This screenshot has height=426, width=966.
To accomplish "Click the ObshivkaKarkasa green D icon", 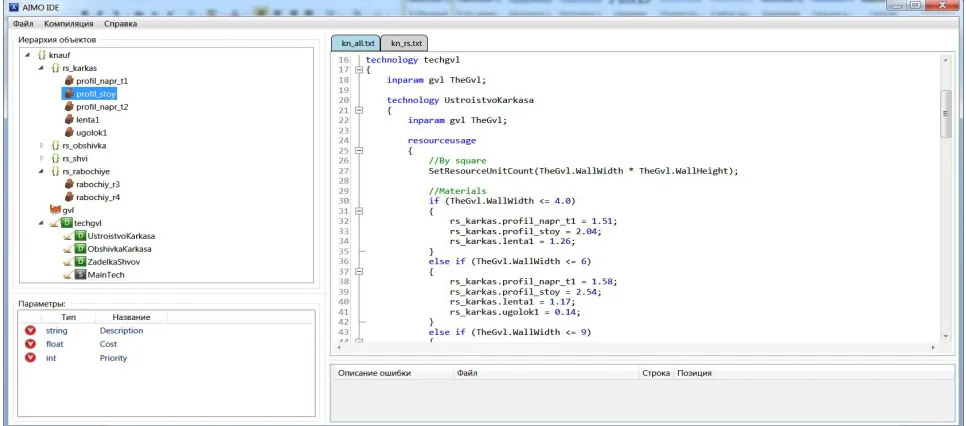I will [81, 249].
